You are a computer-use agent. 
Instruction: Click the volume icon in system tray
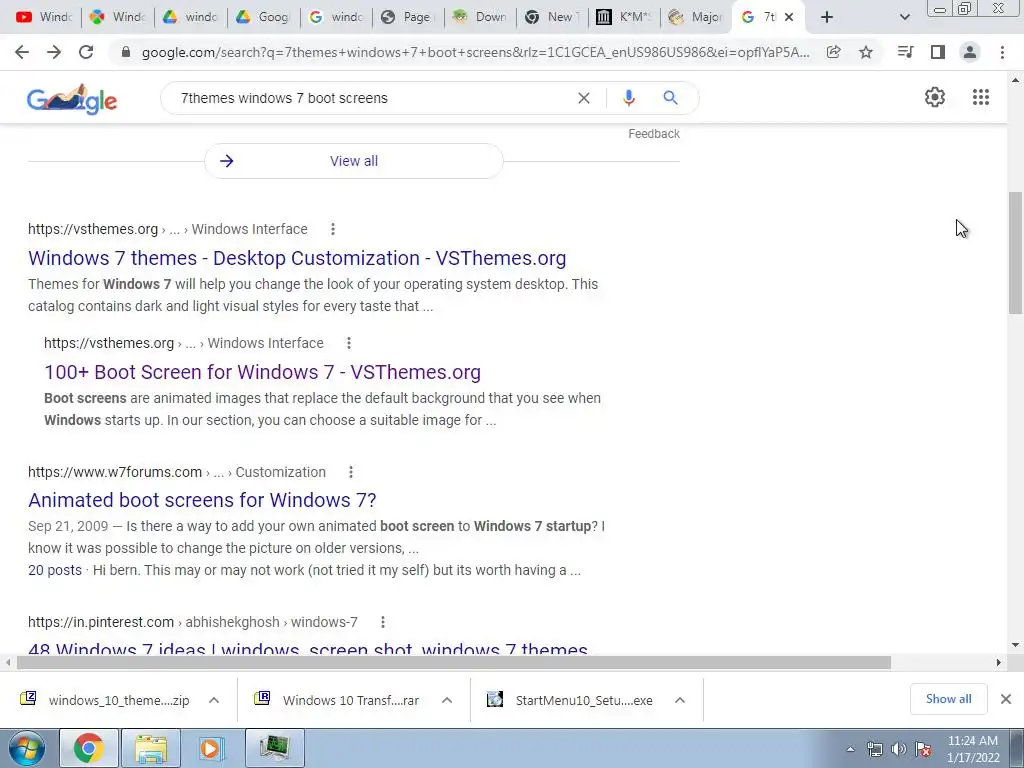[x=899, y=749]
